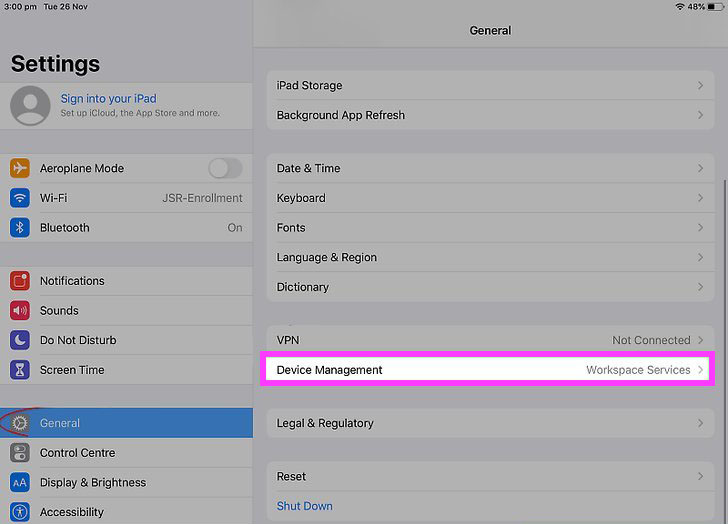Tap the Settings title heading
The width and height of the screenshot is (728, 524).
[55, 64]
